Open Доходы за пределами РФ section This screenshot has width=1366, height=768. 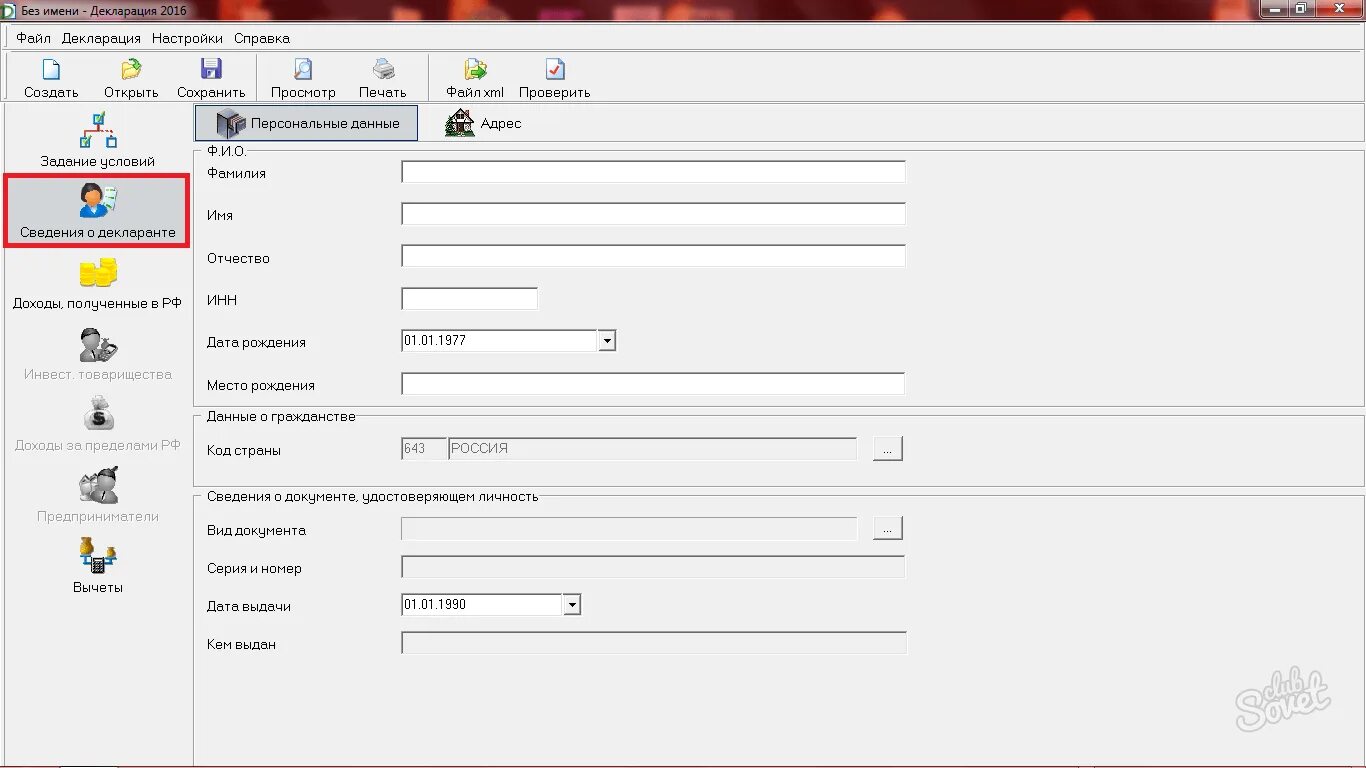(97, 425)
